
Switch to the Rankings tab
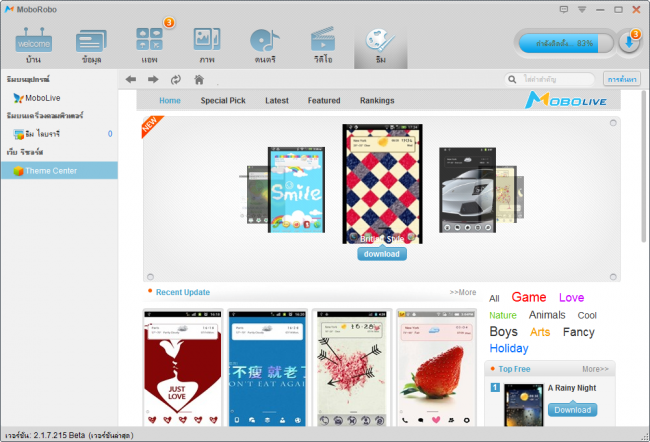[377, 100]
